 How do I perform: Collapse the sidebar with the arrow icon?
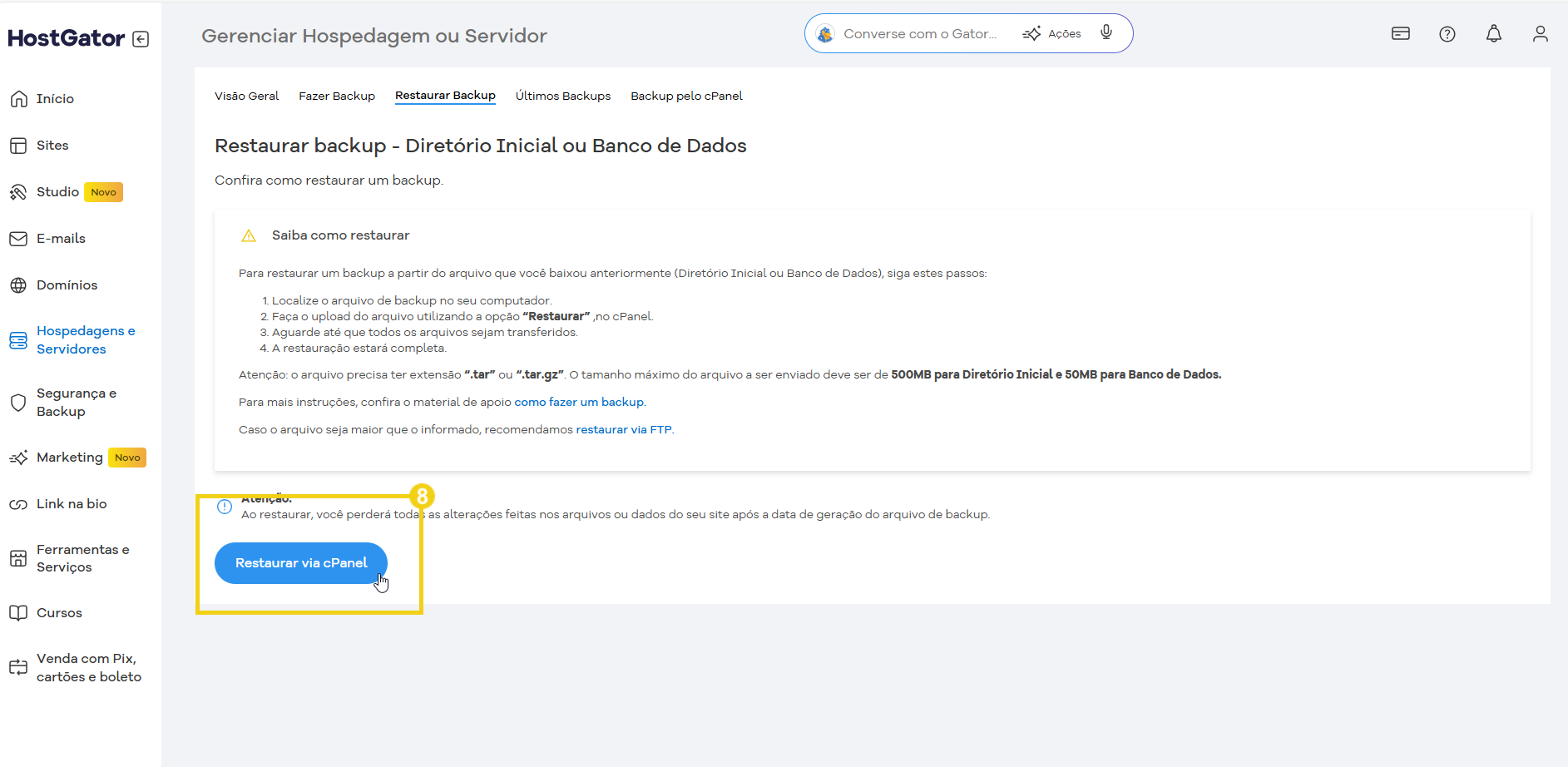click(x=141, y=39)
